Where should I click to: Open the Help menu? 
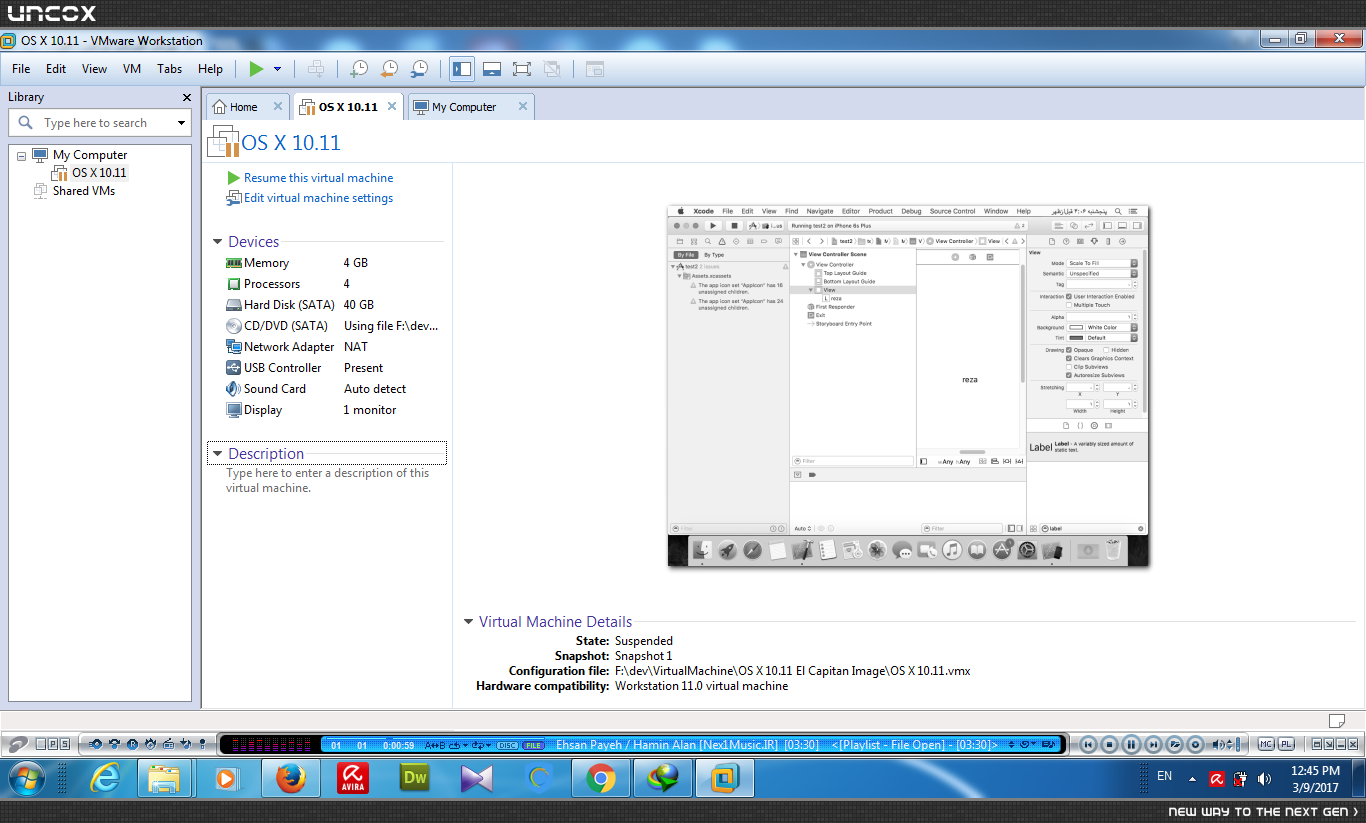(x=210, y=69)
